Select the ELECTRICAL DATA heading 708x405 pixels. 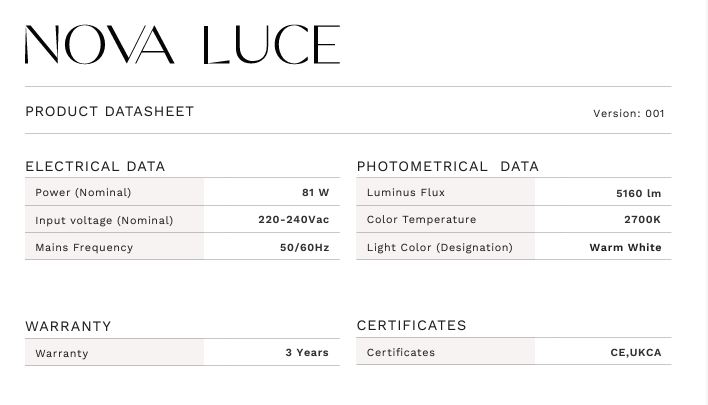(95, 167)
